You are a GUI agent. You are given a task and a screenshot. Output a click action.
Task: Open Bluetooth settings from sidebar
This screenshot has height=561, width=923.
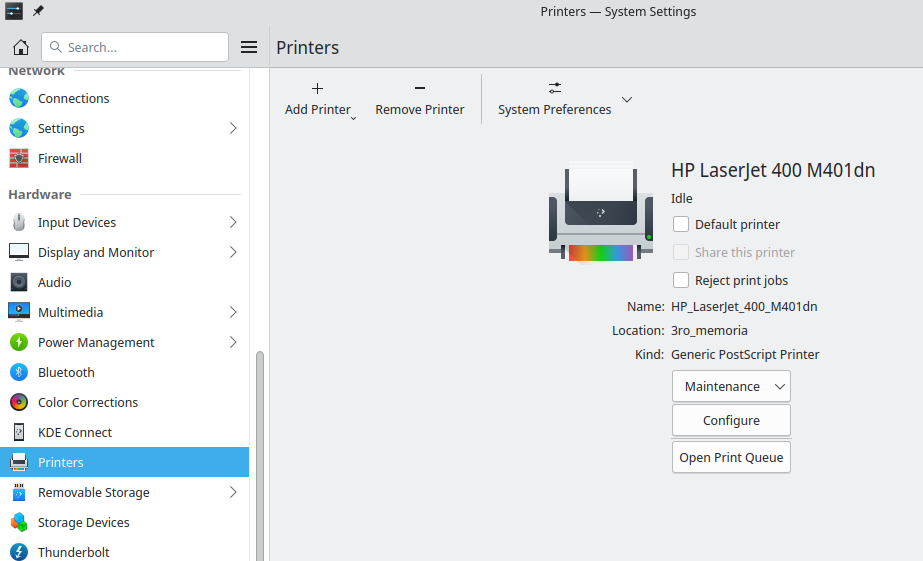[66, 372]
